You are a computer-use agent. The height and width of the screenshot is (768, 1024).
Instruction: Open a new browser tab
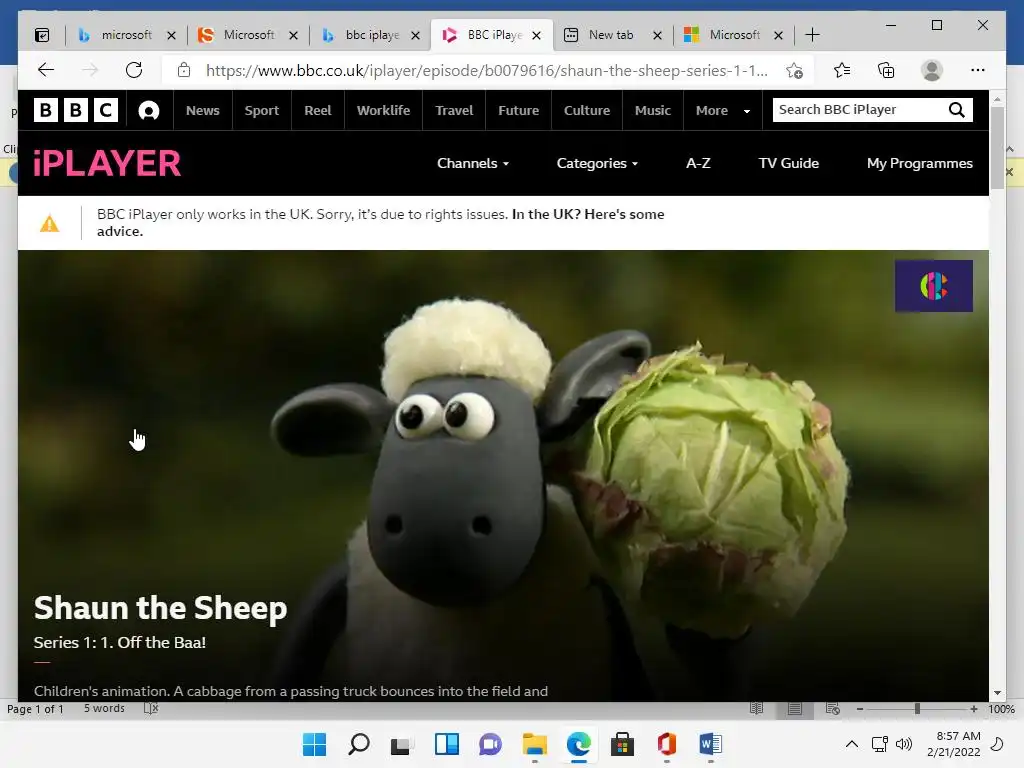point(812,35)
